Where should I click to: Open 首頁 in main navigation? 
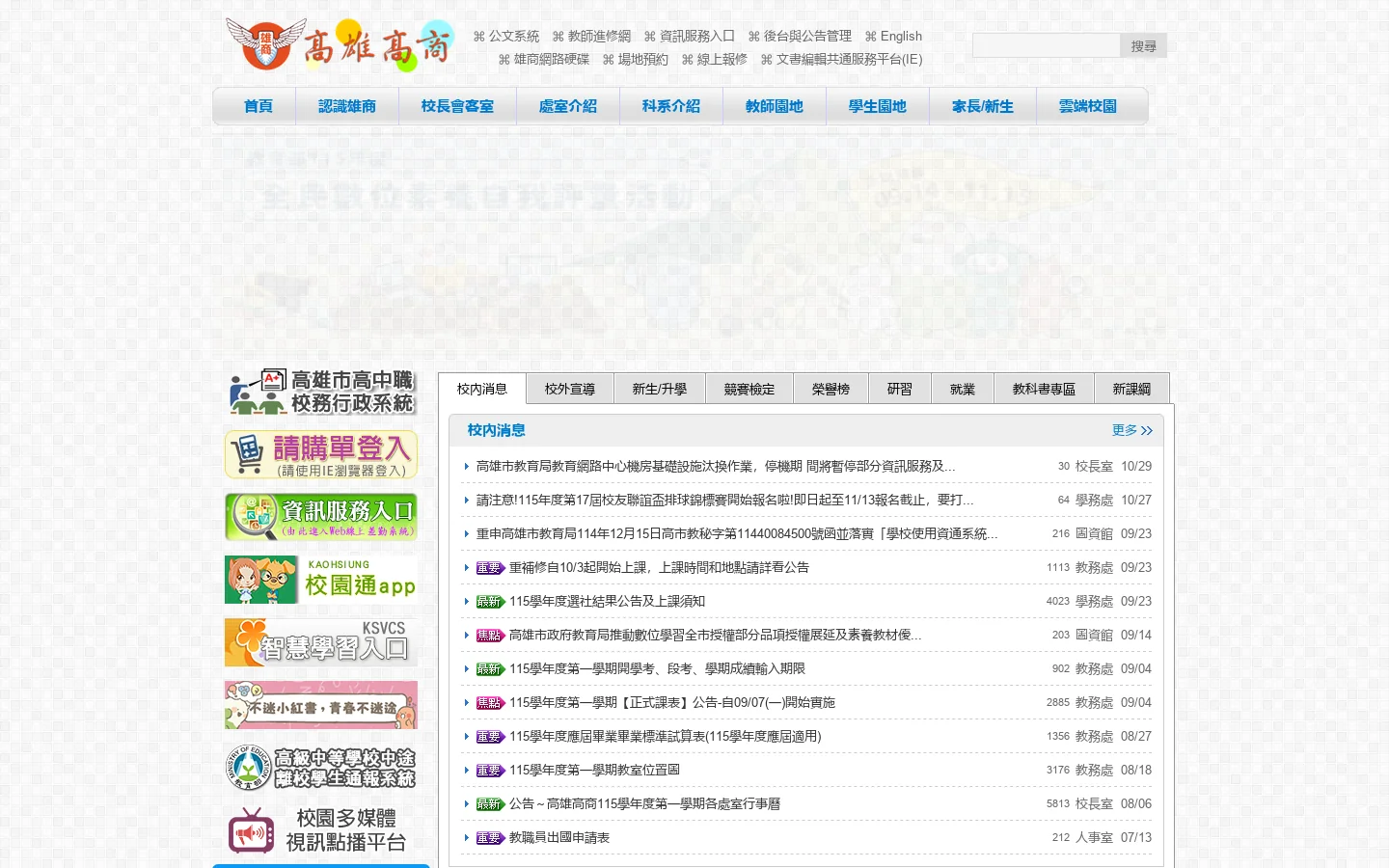(259, 106)
